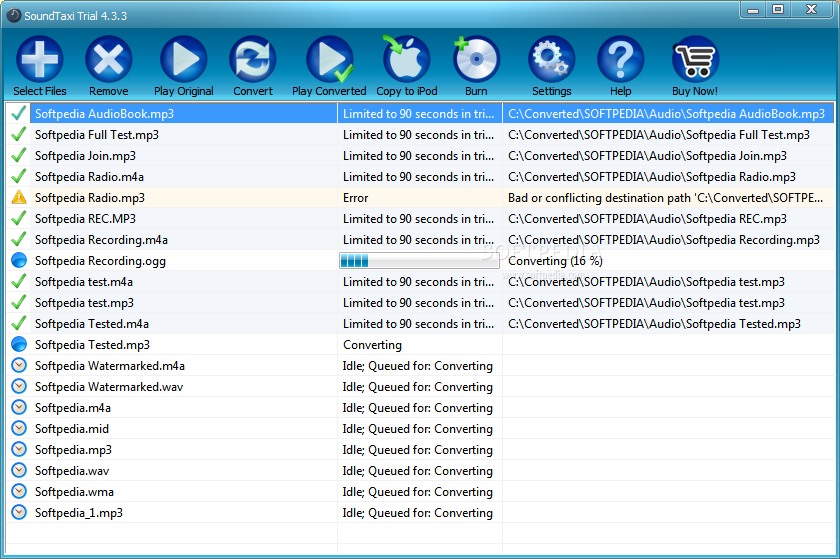Click the Error status text
This screenshot has height=559, width=840.
pos(356,198)
